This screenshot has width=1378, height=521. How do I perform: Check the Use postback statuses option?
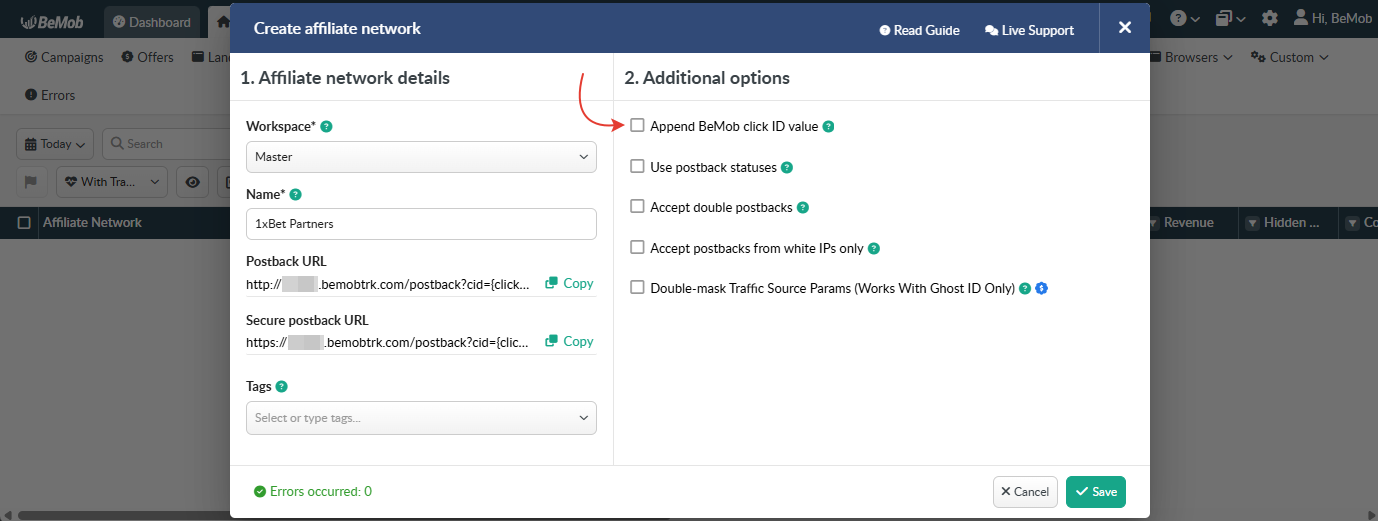637,167
